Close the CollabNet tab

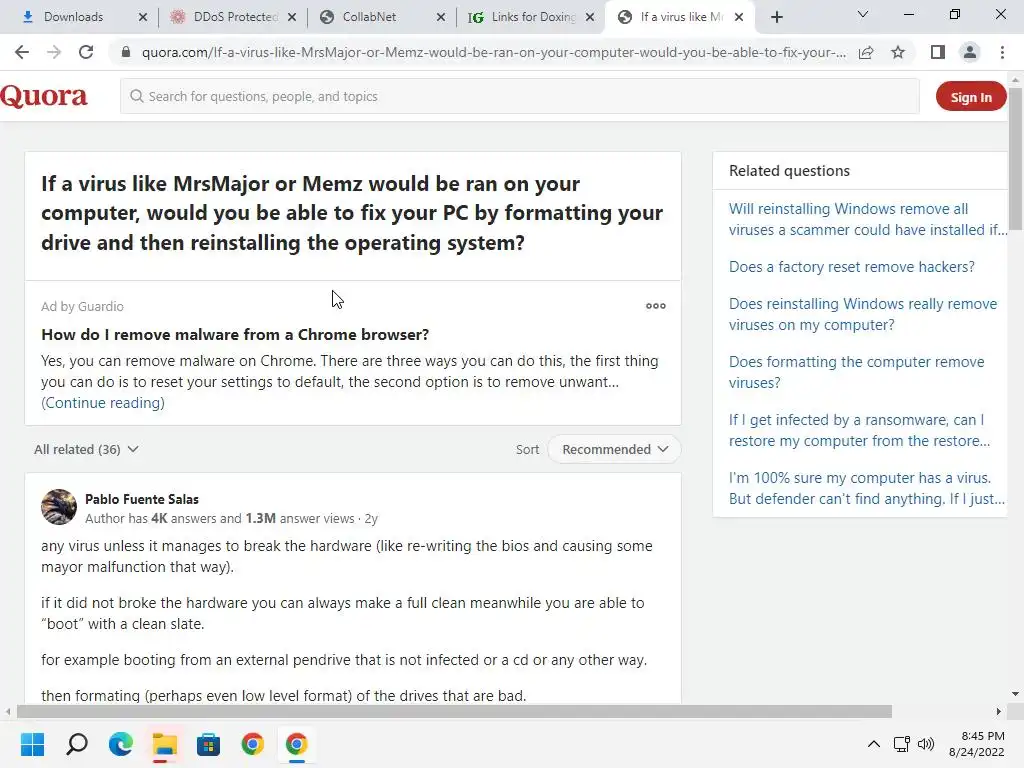coord(441,17)
